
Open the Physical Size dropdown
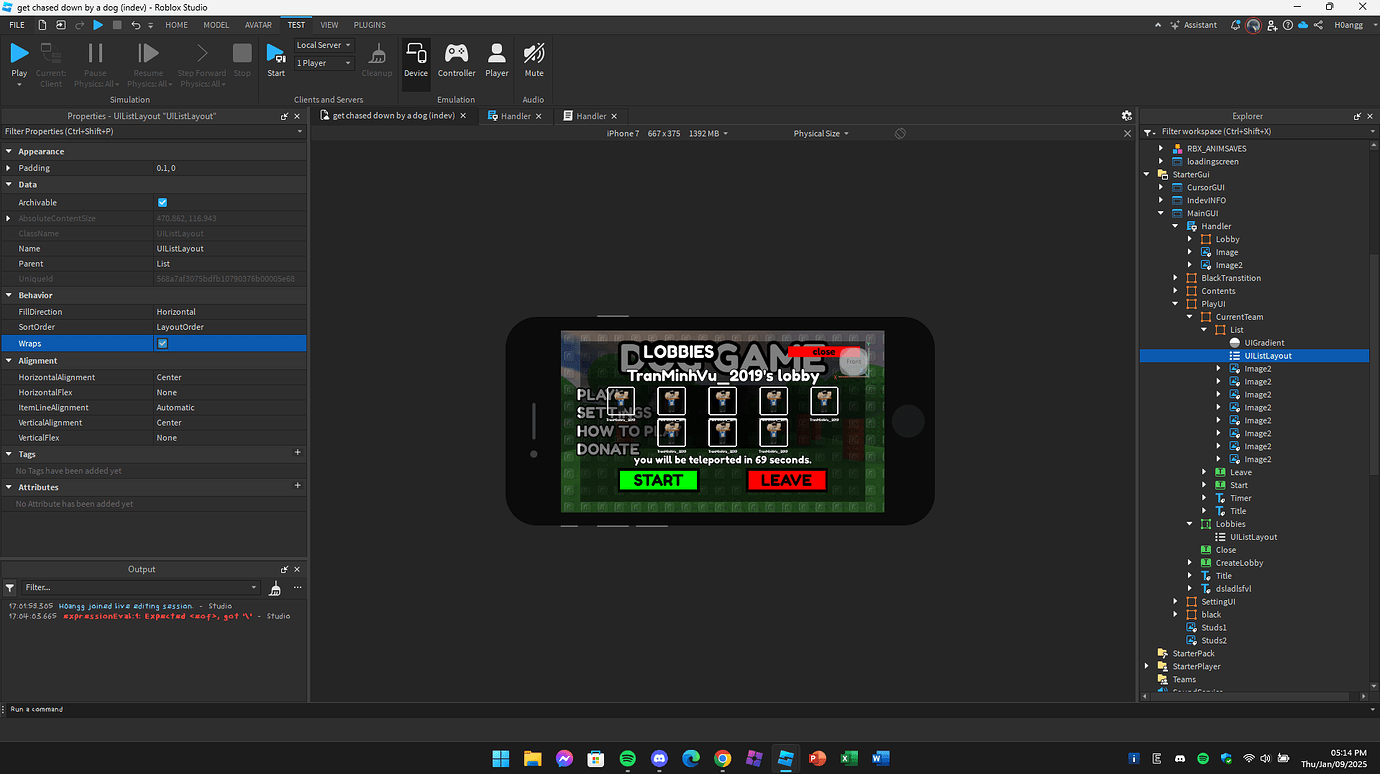[x=820, y=132]
